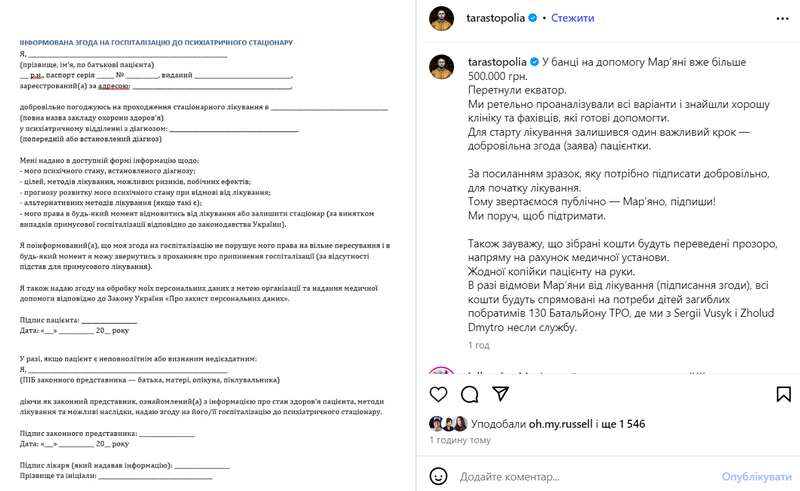Like the post with the heart icon
Screen dimensions: 800x491
[x=440, y=393]
